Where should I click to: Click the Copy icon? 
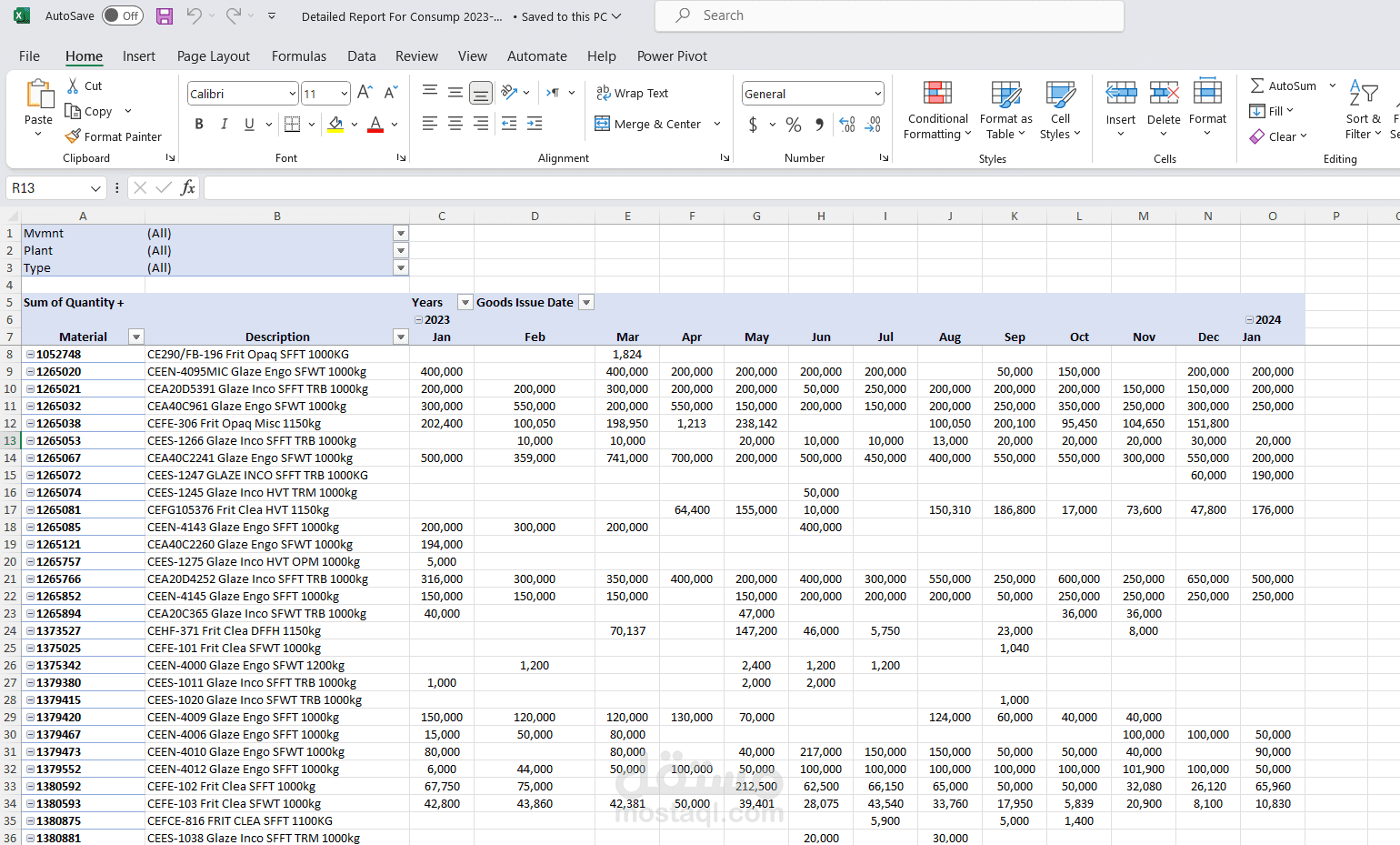point(73,111)
